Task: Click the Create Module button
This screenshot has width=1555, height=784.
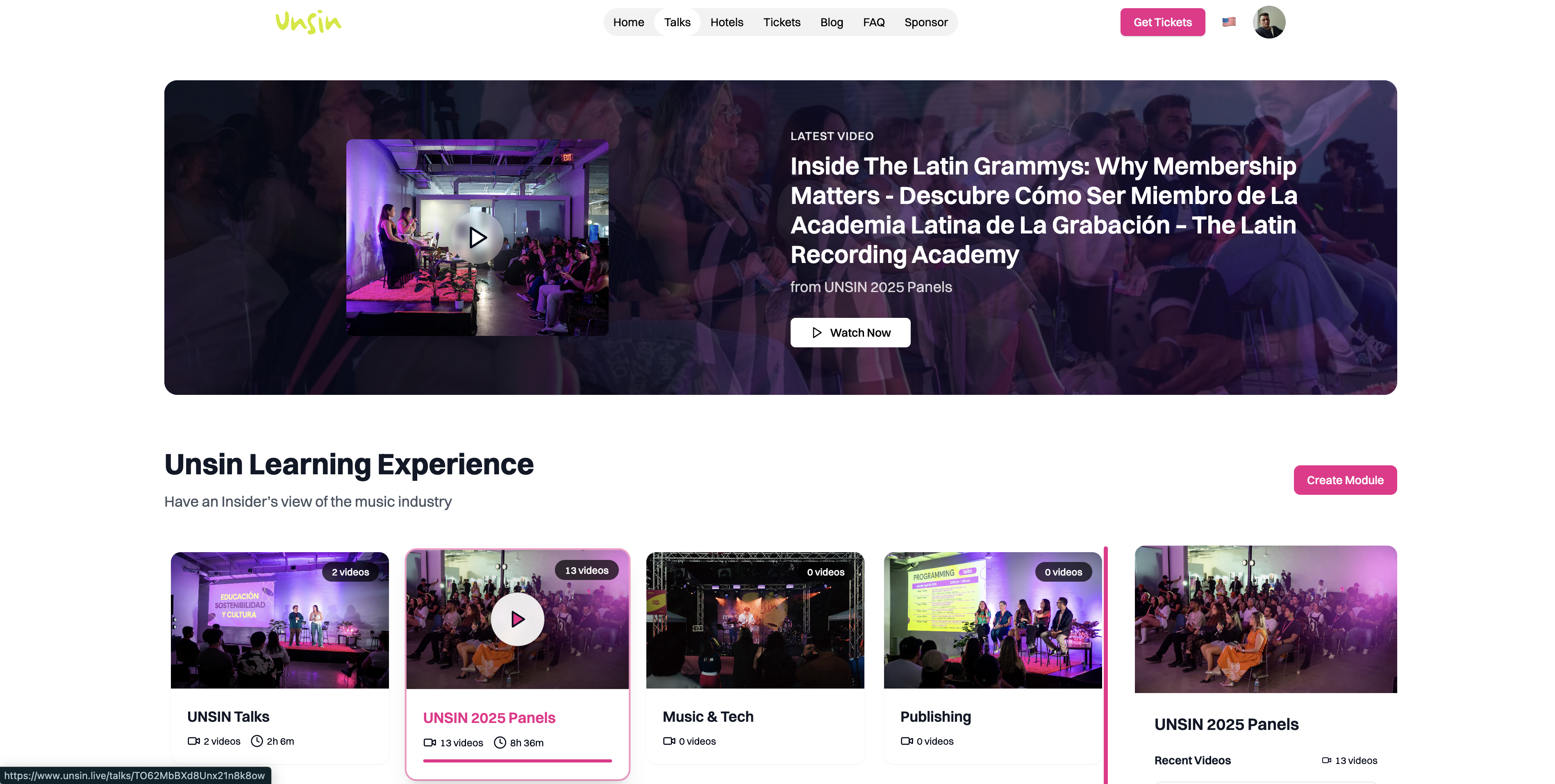Action: 1344,480
